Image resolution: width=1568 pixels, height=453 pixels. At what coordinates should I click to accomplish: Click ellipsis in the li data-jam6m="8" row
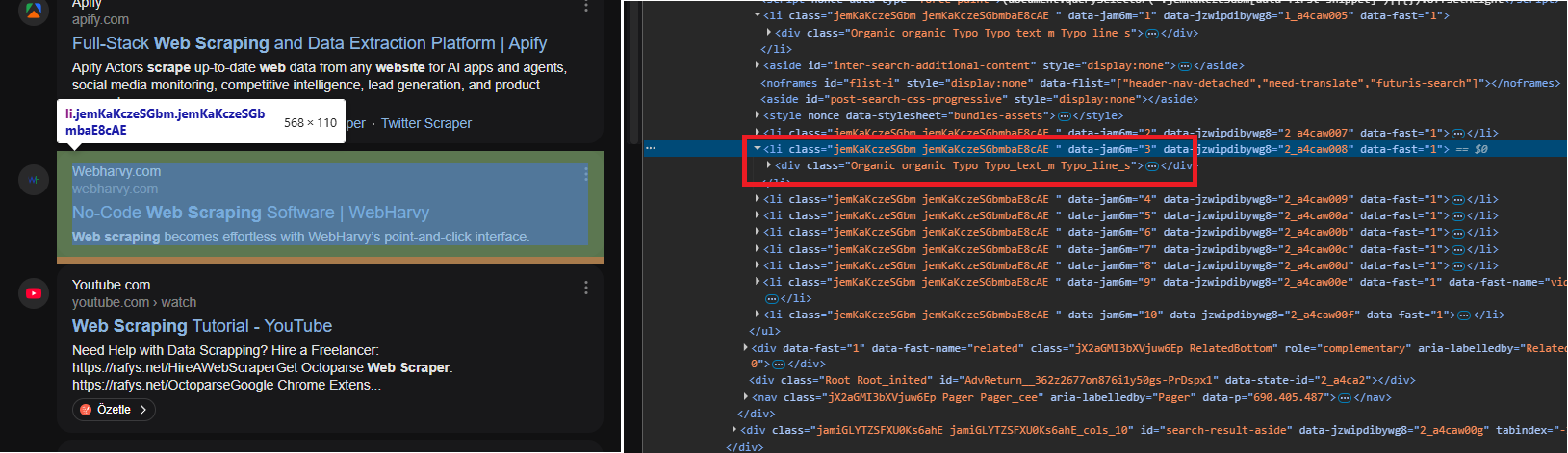coord(1458,266)
